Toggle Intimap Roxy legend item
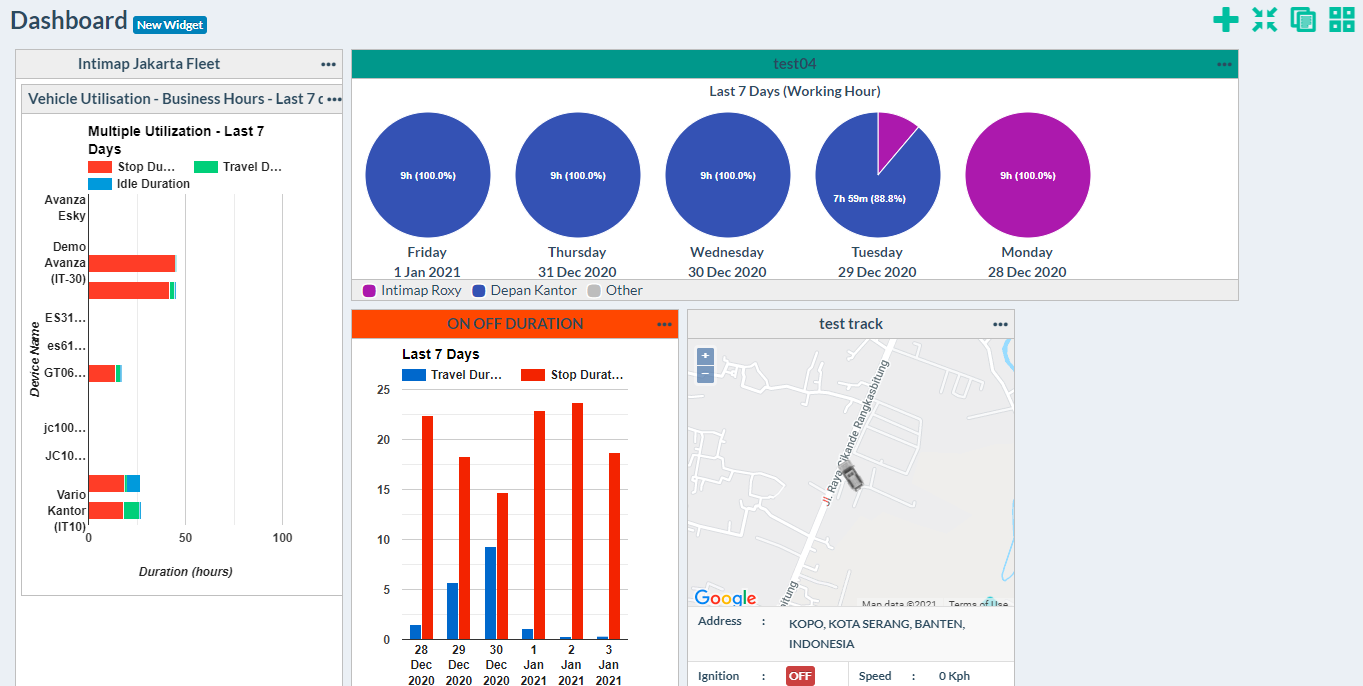 (x=412, y=291)
